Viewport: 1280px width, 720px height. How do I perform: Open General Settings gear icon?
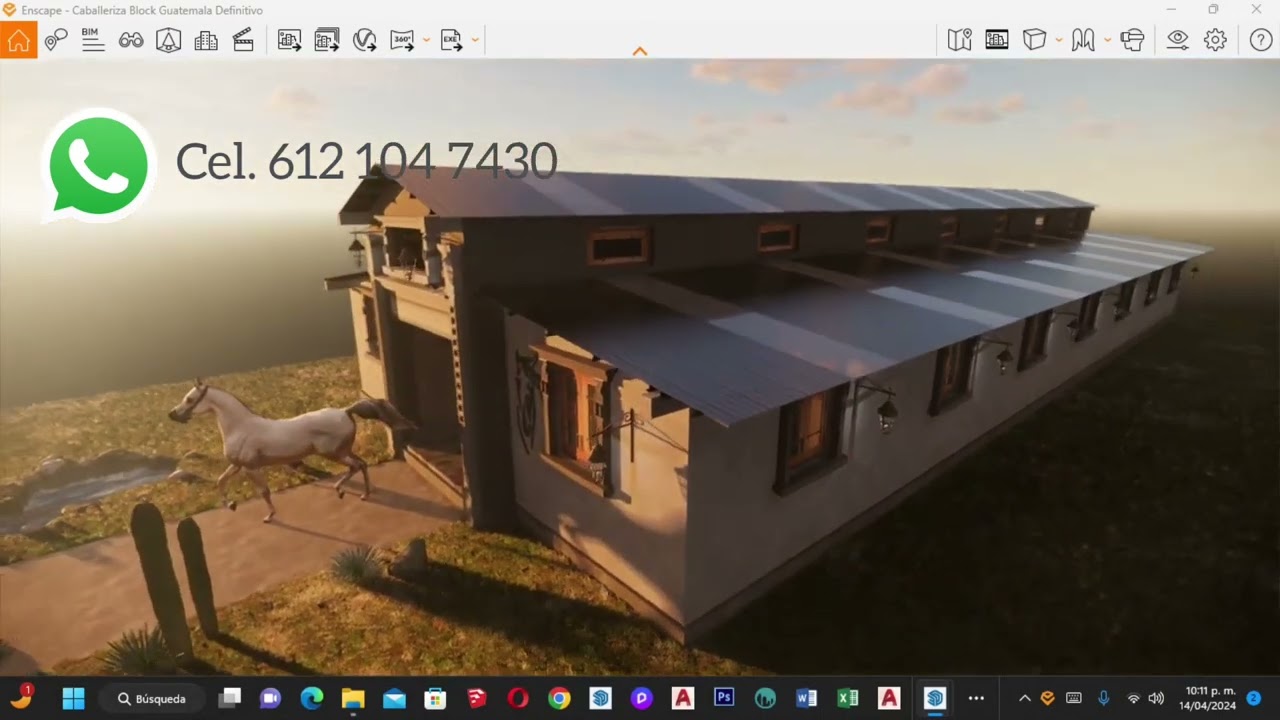click(x=1215, y=40)
